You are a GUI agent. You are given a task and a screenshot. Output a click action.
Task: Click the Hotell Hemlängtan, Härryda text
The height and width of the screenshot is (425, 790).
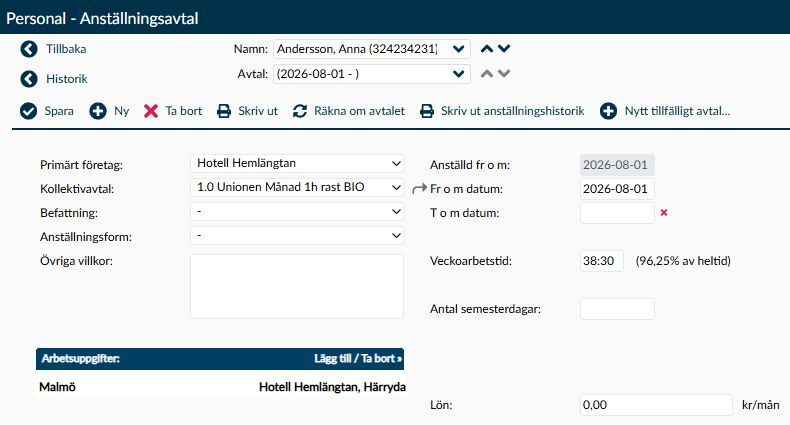pos(332,387)
